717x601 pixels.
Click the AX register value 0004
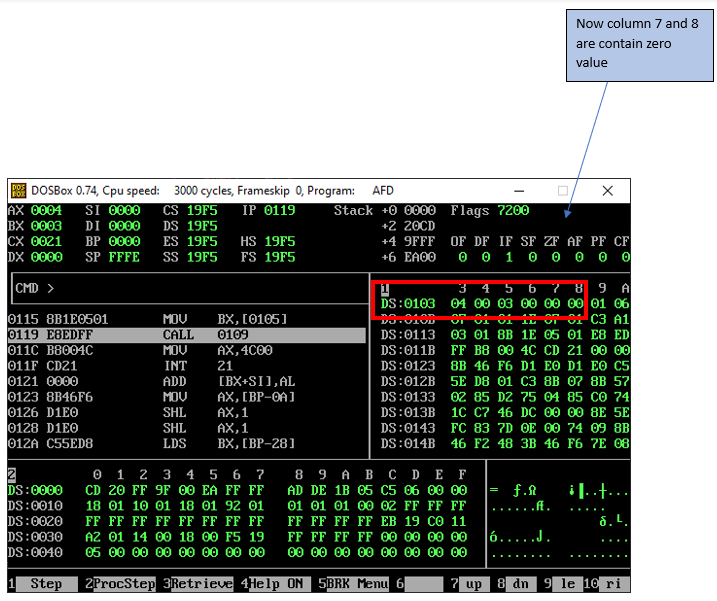click(47, 211)
